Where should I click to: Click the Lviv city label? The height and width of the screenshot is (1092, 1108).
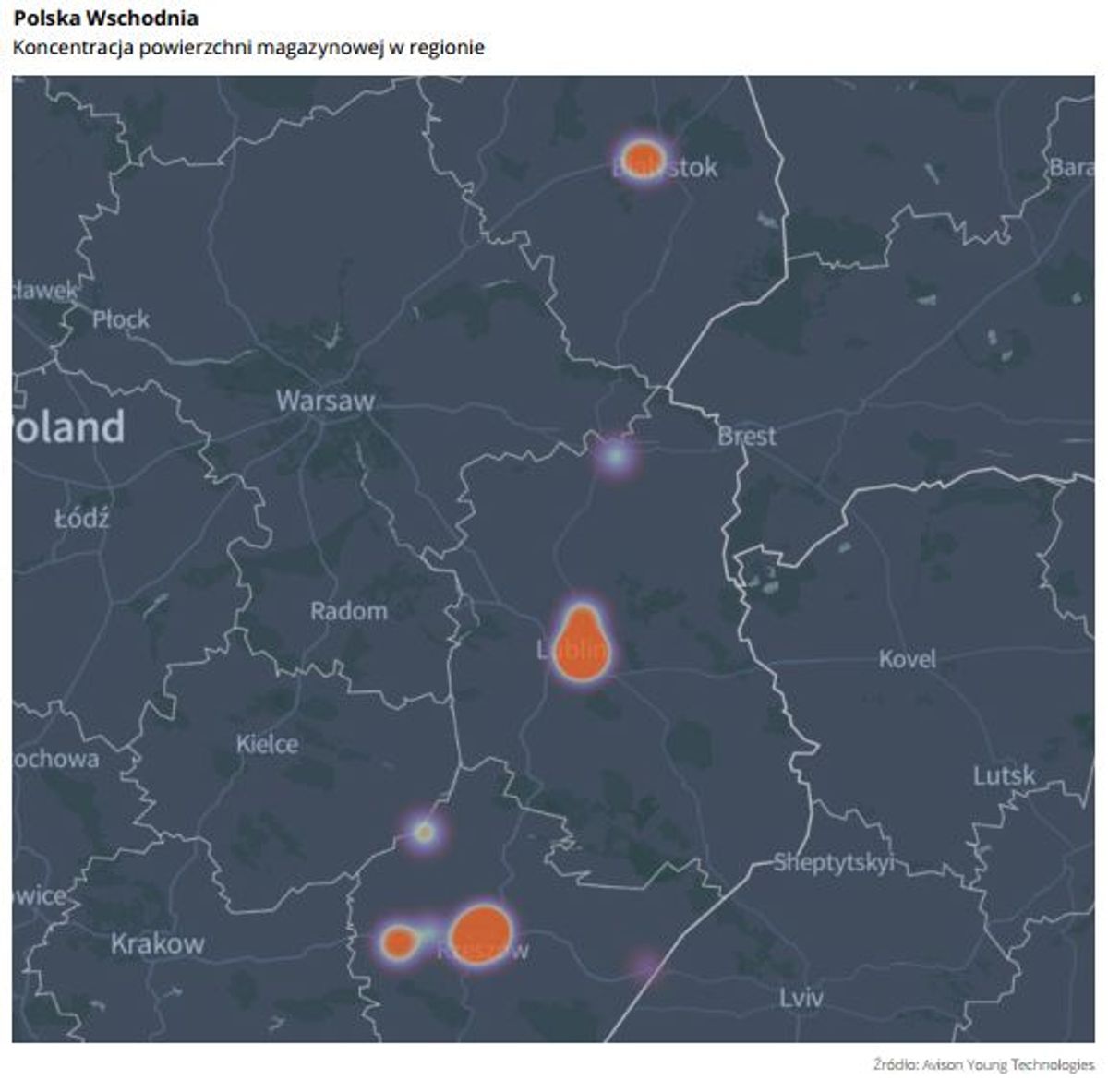tap(801, 998)
